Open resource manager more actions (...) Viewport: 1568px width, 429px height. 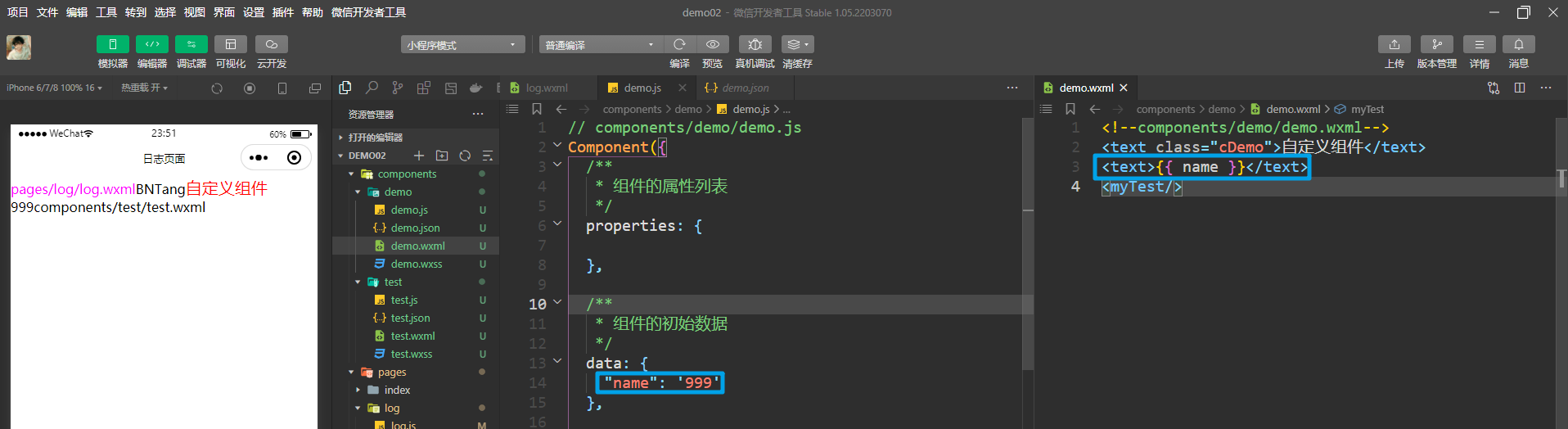(478, 115)
